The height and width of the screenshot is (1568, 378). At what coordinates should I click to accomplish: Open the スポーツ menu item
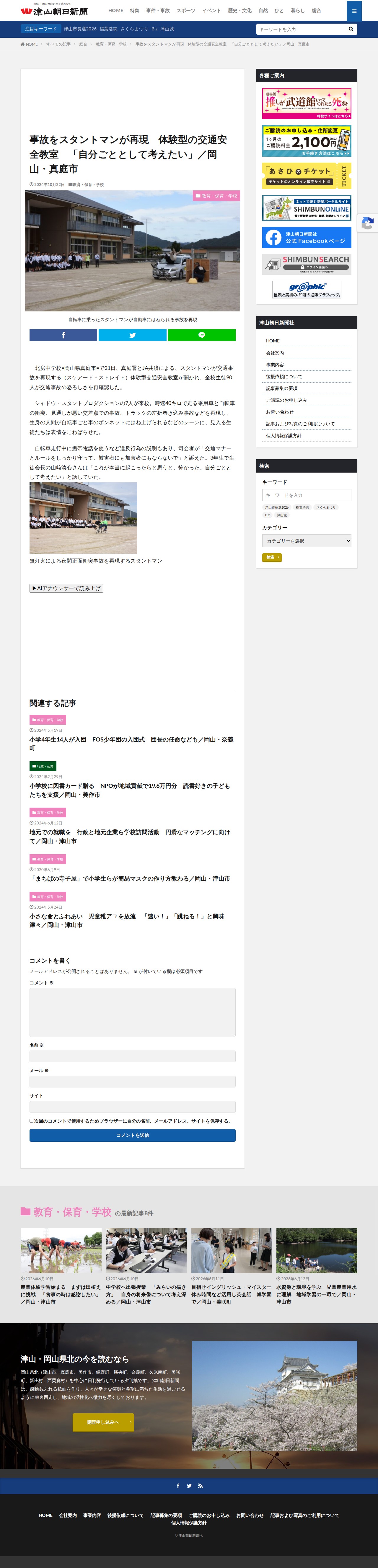coord(186,10)
